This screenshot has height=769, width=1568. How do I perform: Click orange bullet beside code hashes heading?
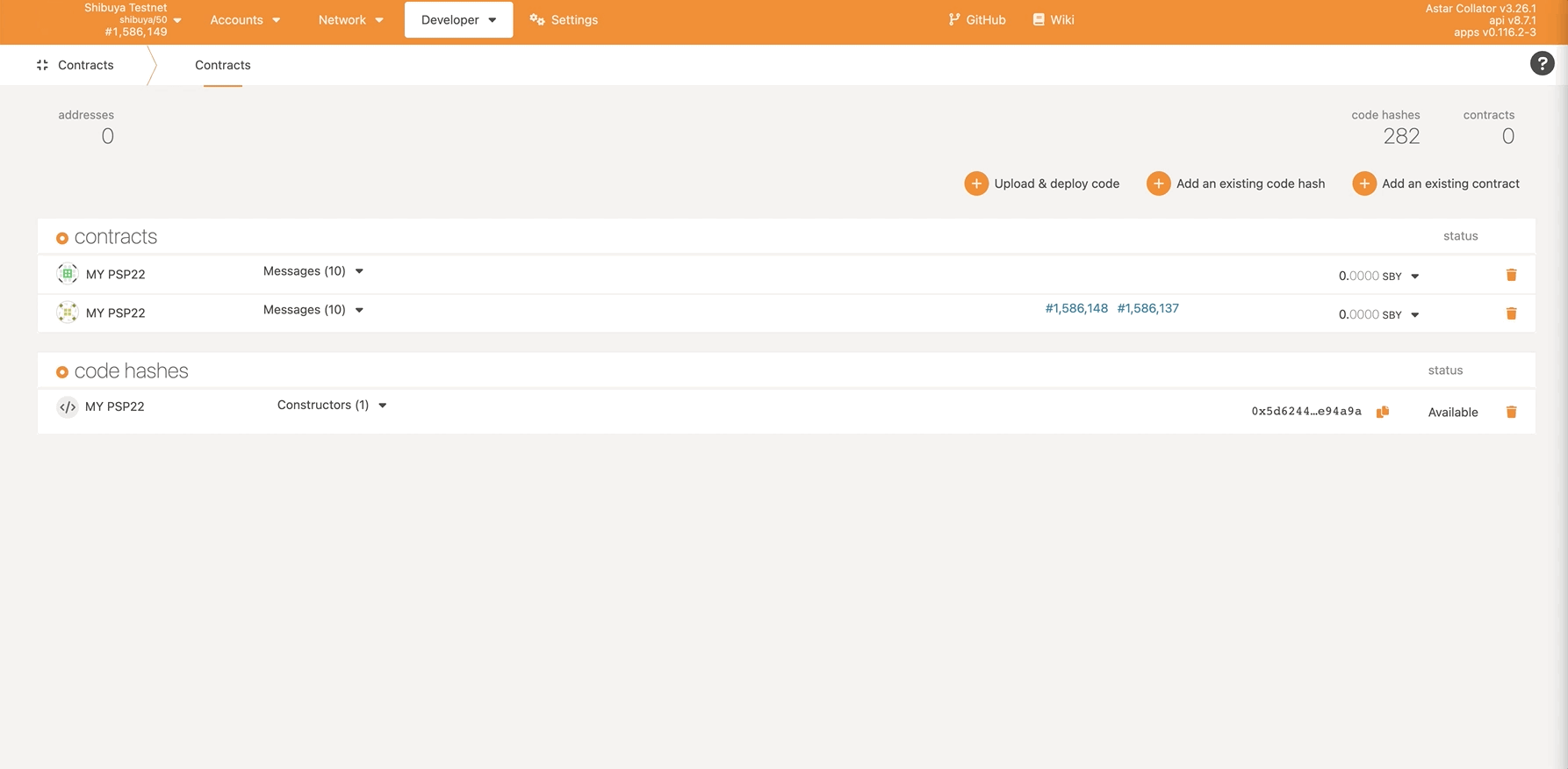61,372
